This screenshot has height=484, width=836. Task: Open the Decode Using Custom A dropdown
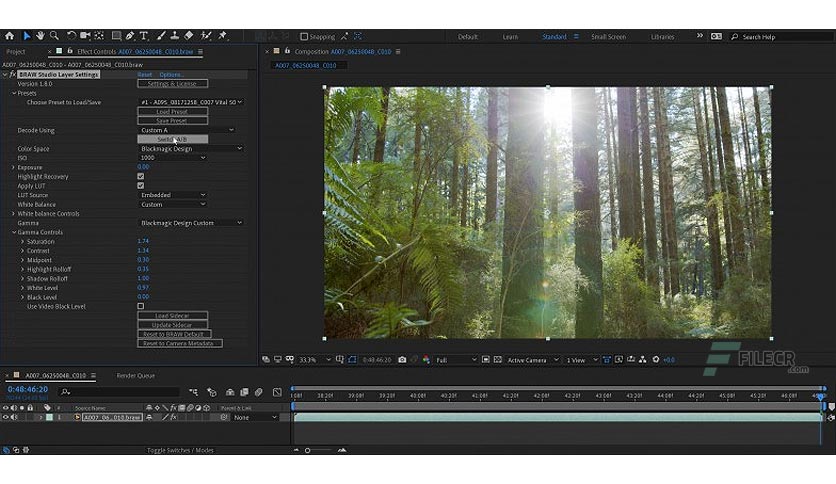(x=187, y=130)
